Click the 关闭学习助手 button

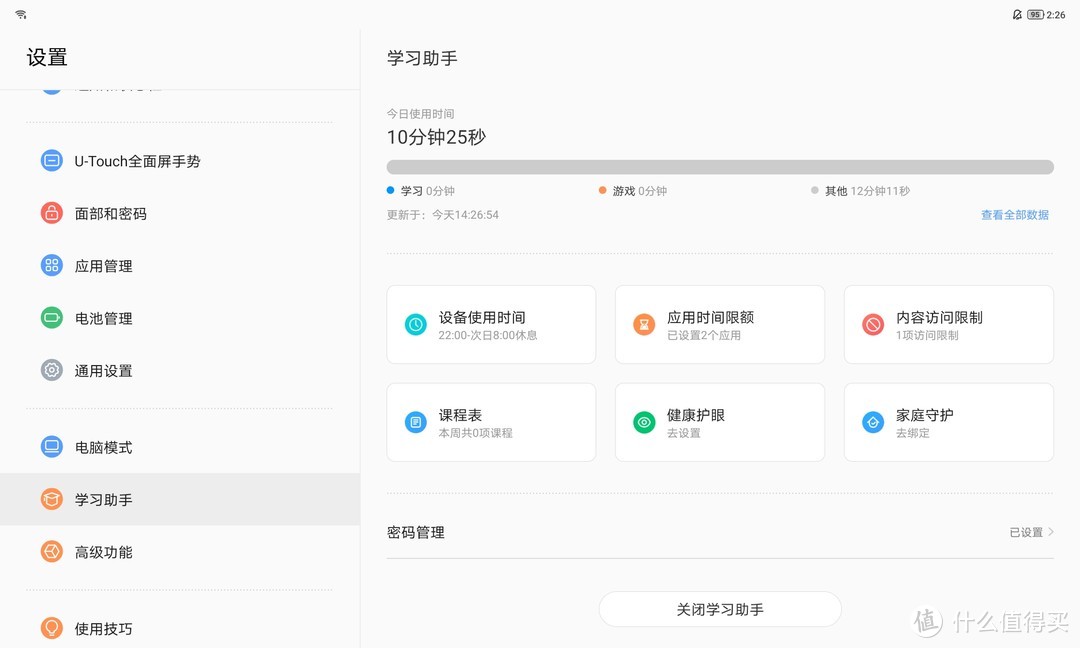(x=720, y=609)
